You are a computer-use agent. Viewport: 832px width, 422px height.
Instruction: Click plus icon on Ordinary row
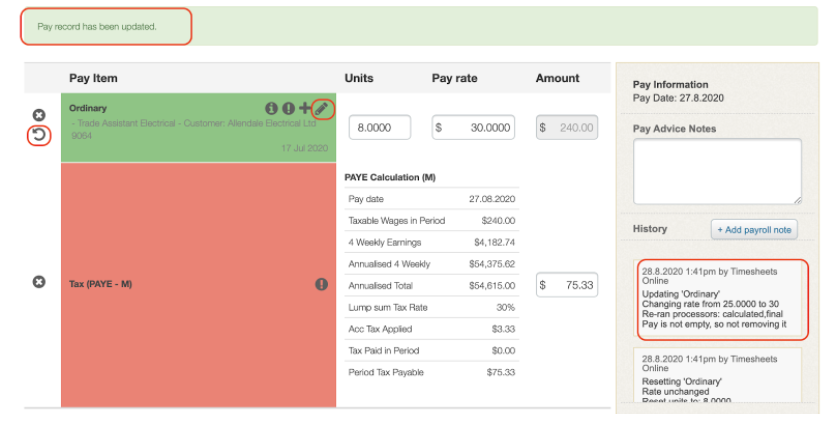pos(305,108)
